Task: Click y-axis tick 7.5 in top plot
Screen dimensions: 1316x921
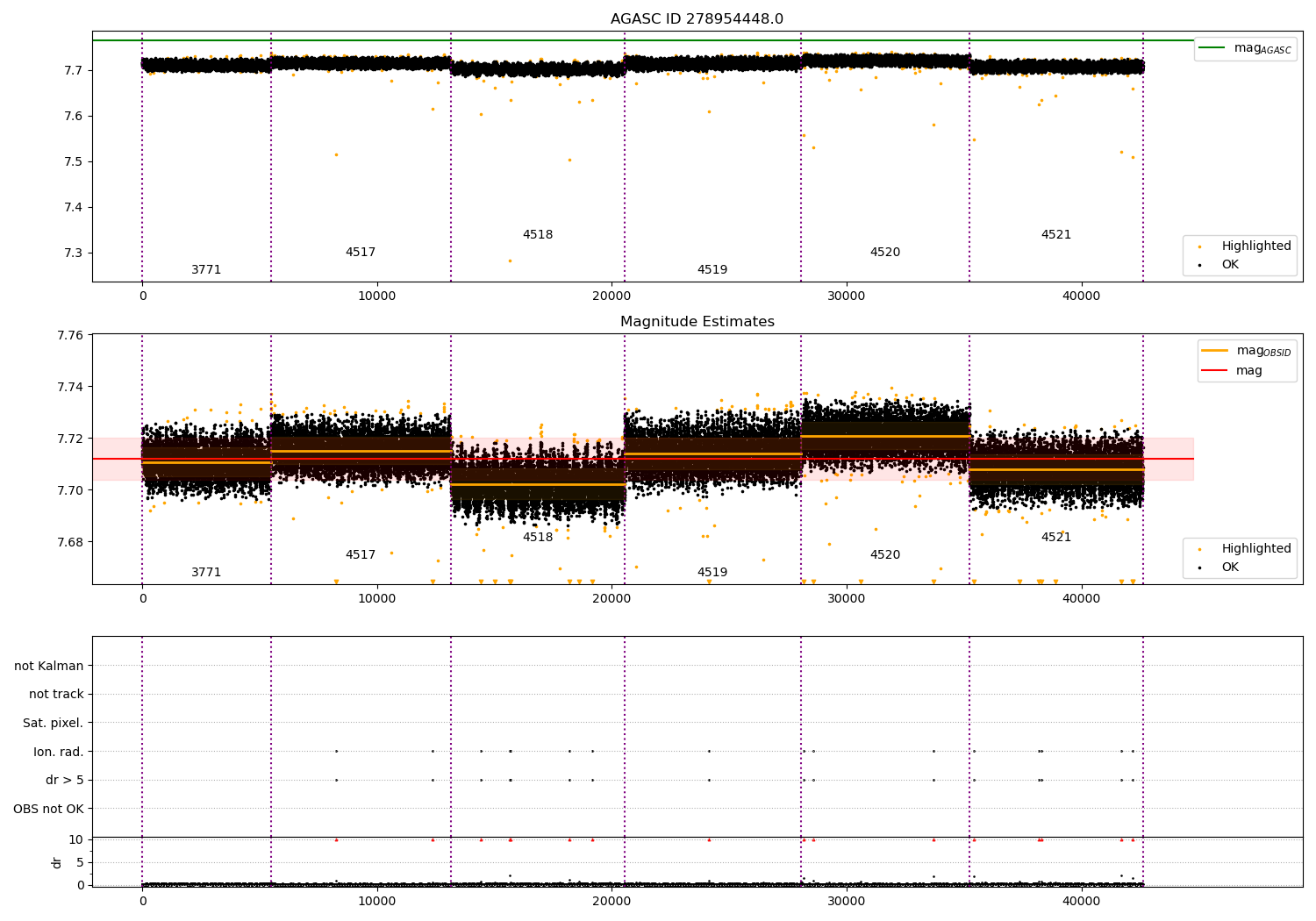Action: coord(74,161)
